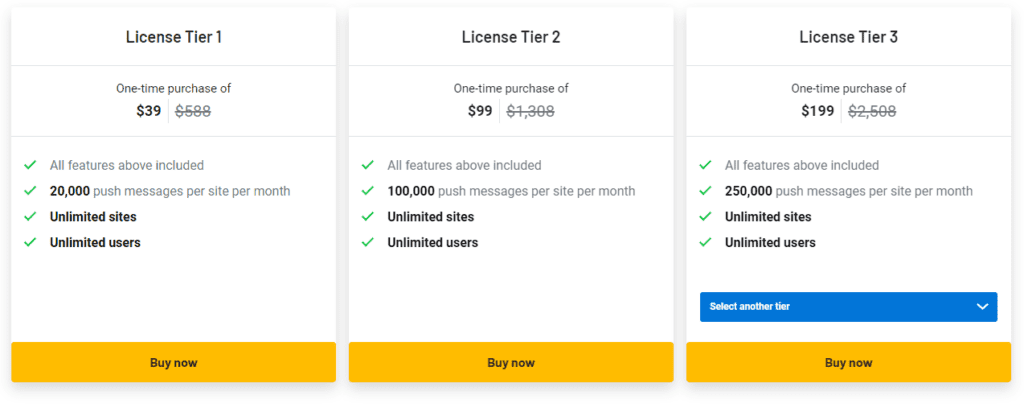Image resolution: width=1024 pixels, height=412 pixels.
Task: Click Tier 1 'All features above included' checkmark
Action: [x=30, y=165]
